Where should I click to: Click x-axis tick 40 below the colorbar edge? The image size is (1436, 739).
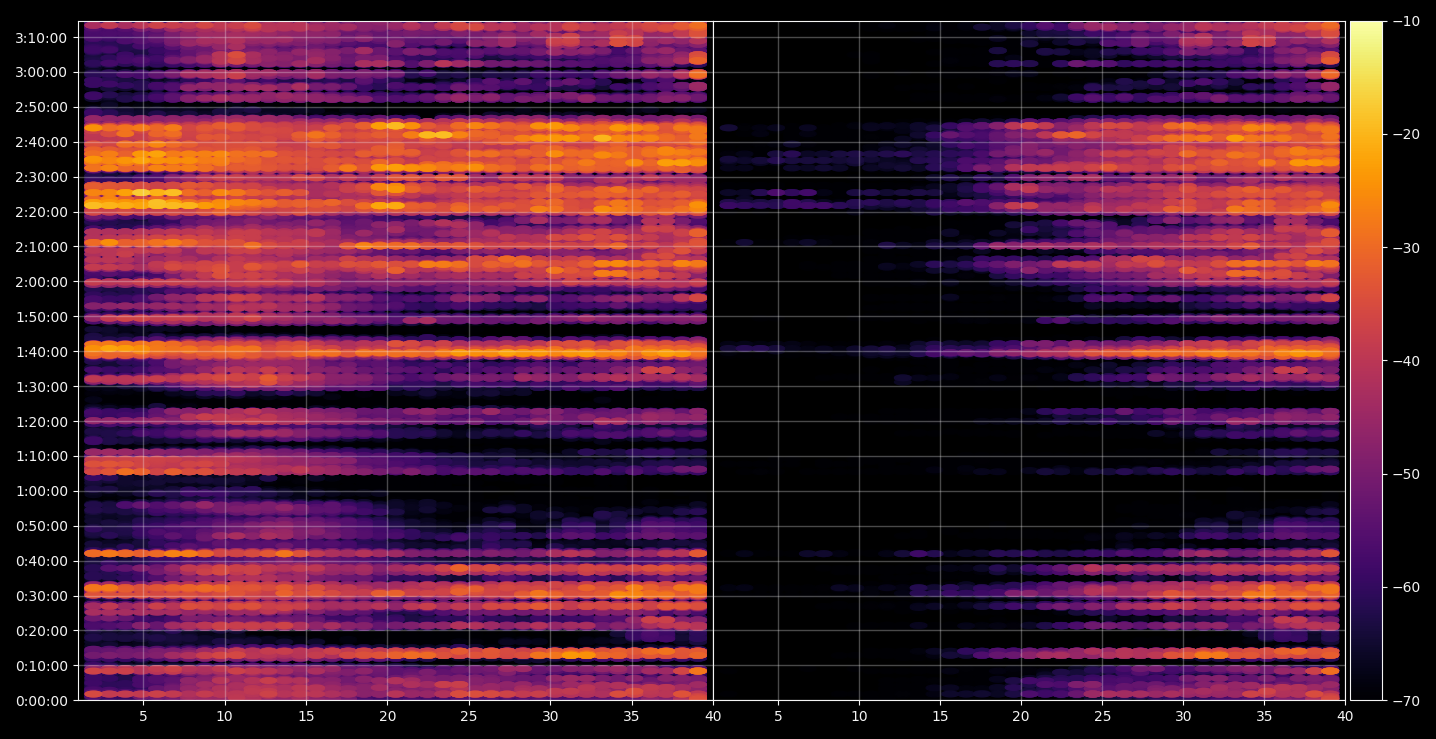click(1345, 717)
